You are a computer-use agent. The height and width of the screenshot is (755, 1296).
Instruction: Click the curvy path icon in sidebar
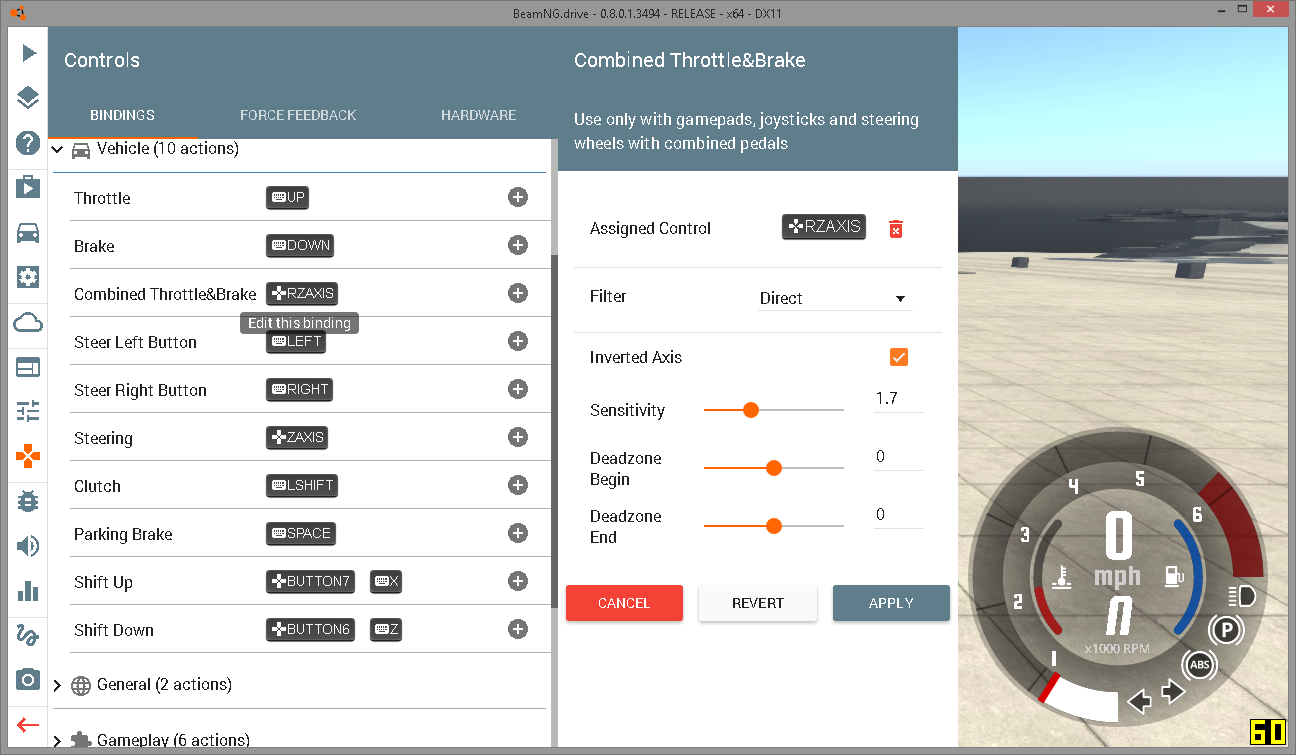pyautogui.click(x=28, y=635)
